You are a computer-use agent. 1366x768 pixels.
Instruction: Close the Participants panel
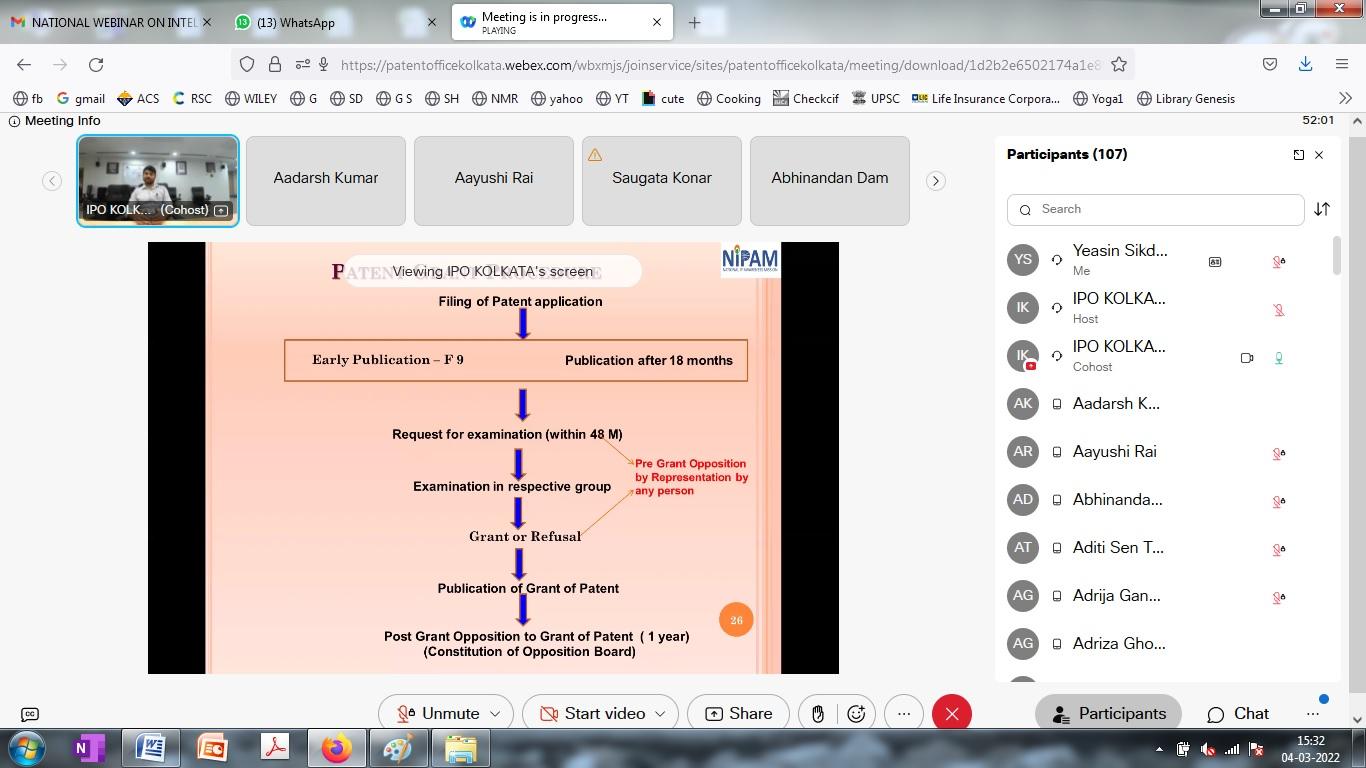[x=1319, y=155]
